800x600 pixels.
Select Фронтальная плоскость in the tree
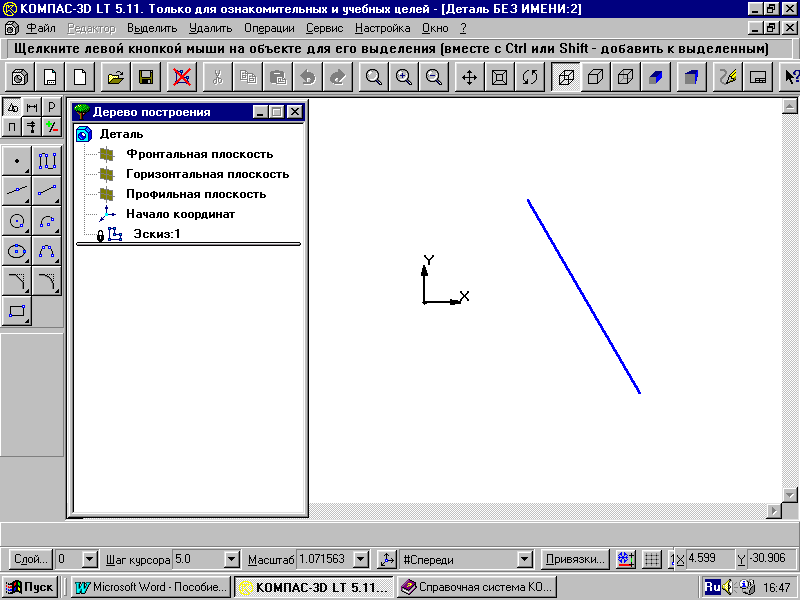point(199,154)
